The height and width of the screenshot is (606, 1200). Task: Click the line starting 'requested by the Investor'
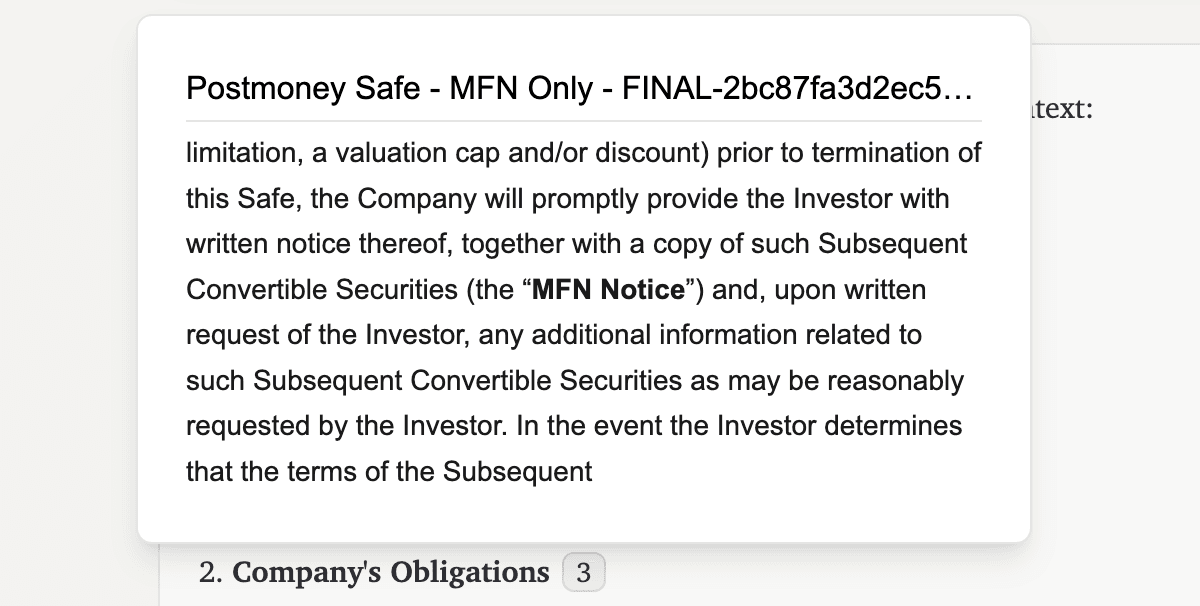pyautogui.click(x=574, y=426)
